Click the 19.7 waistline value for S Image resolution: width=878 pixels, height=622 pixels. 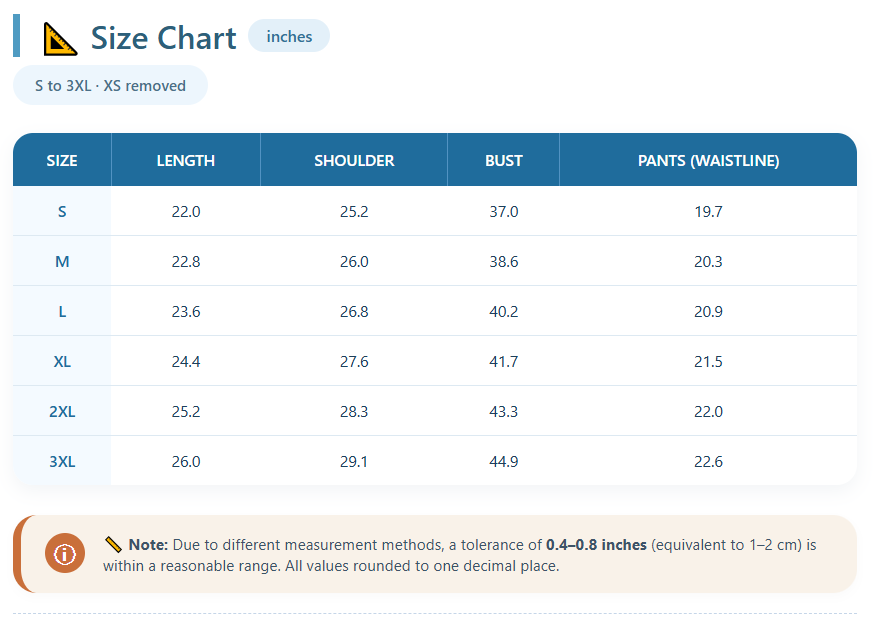[x=708, y=211]
